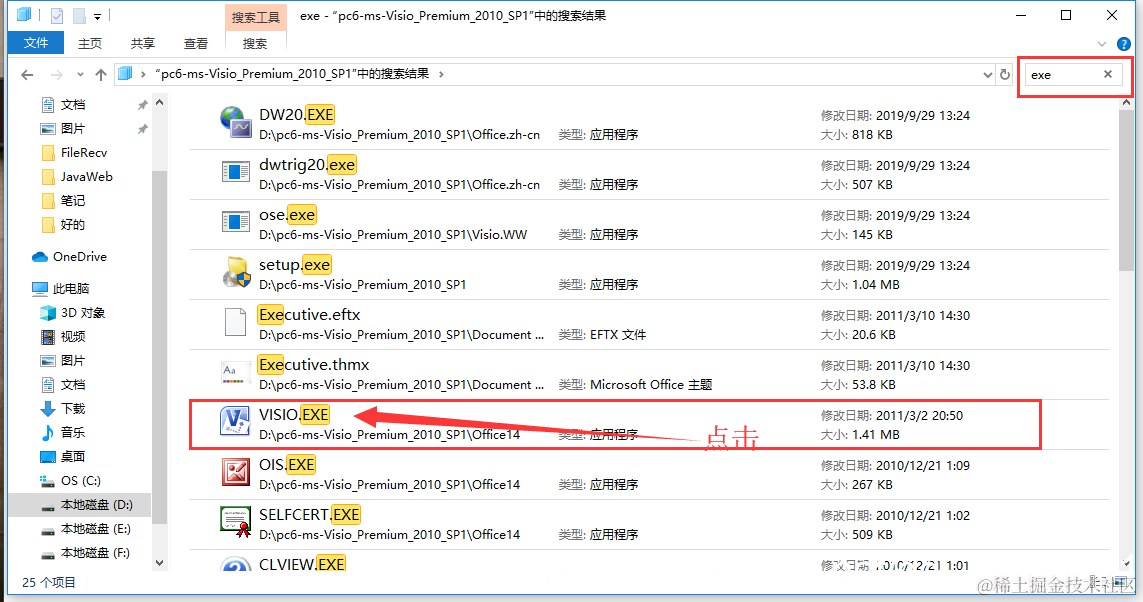Open the 文件 menu tab
Screen dimensions: 1143x602
point(36,43)
